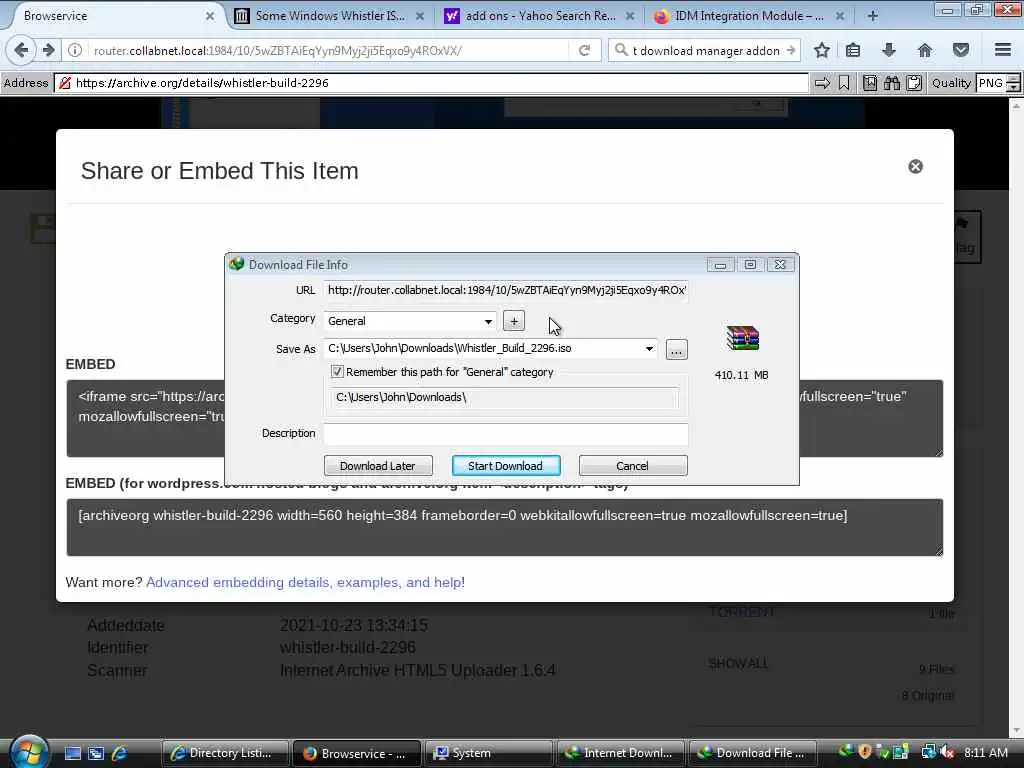
Task: Click the Browservice taskbar item
Action: tap(356, 753)
